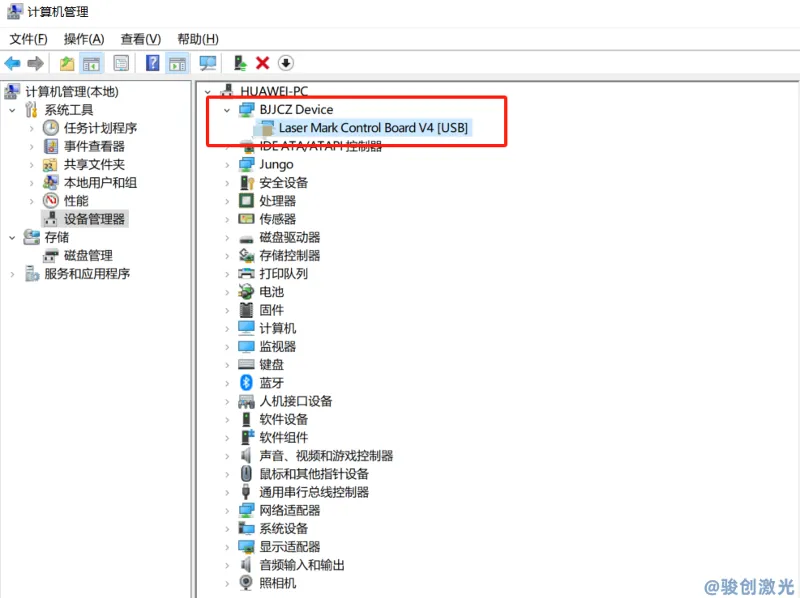This screenshot has width=800, height=598.
Task: Click the back arrow toolbar icon
Action: [x=12, y=63]
